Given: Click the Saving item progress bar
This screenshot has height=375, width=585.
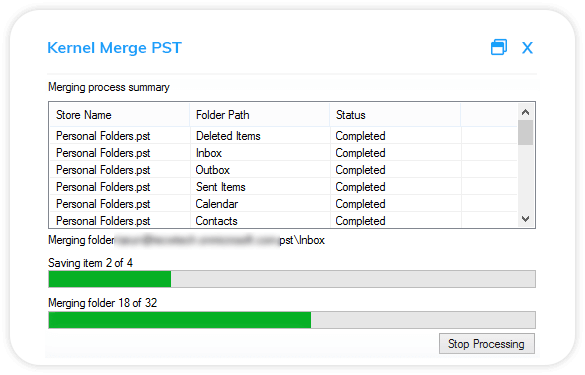Looking at the screenshot, I should [x=292, y=279].
